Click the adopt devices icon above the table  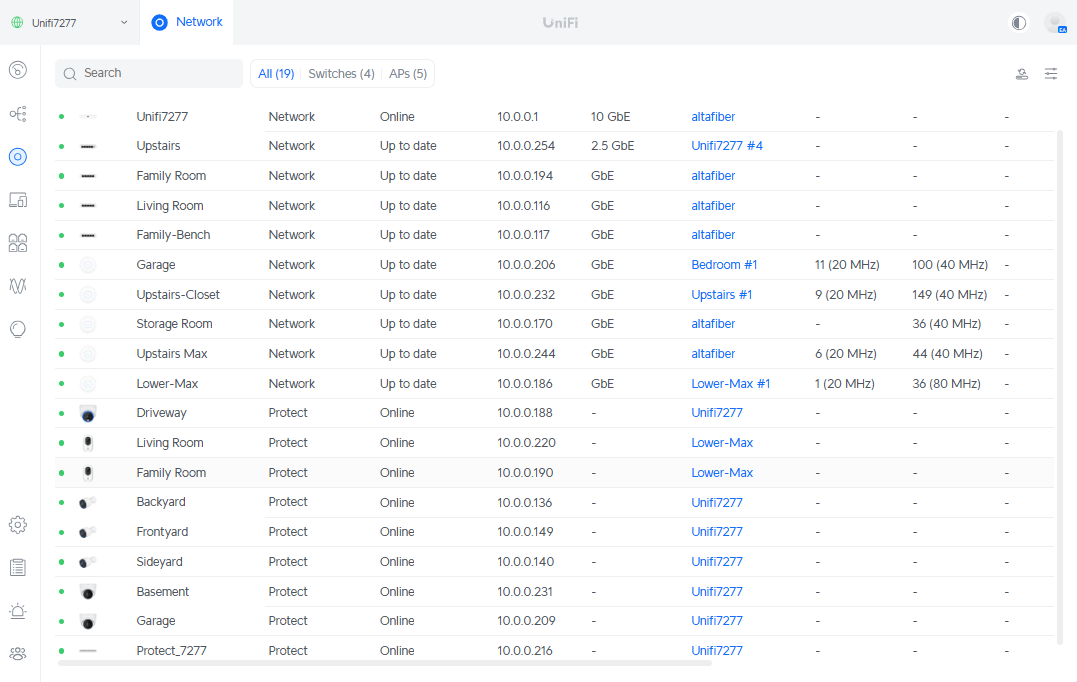point(1022,74)
